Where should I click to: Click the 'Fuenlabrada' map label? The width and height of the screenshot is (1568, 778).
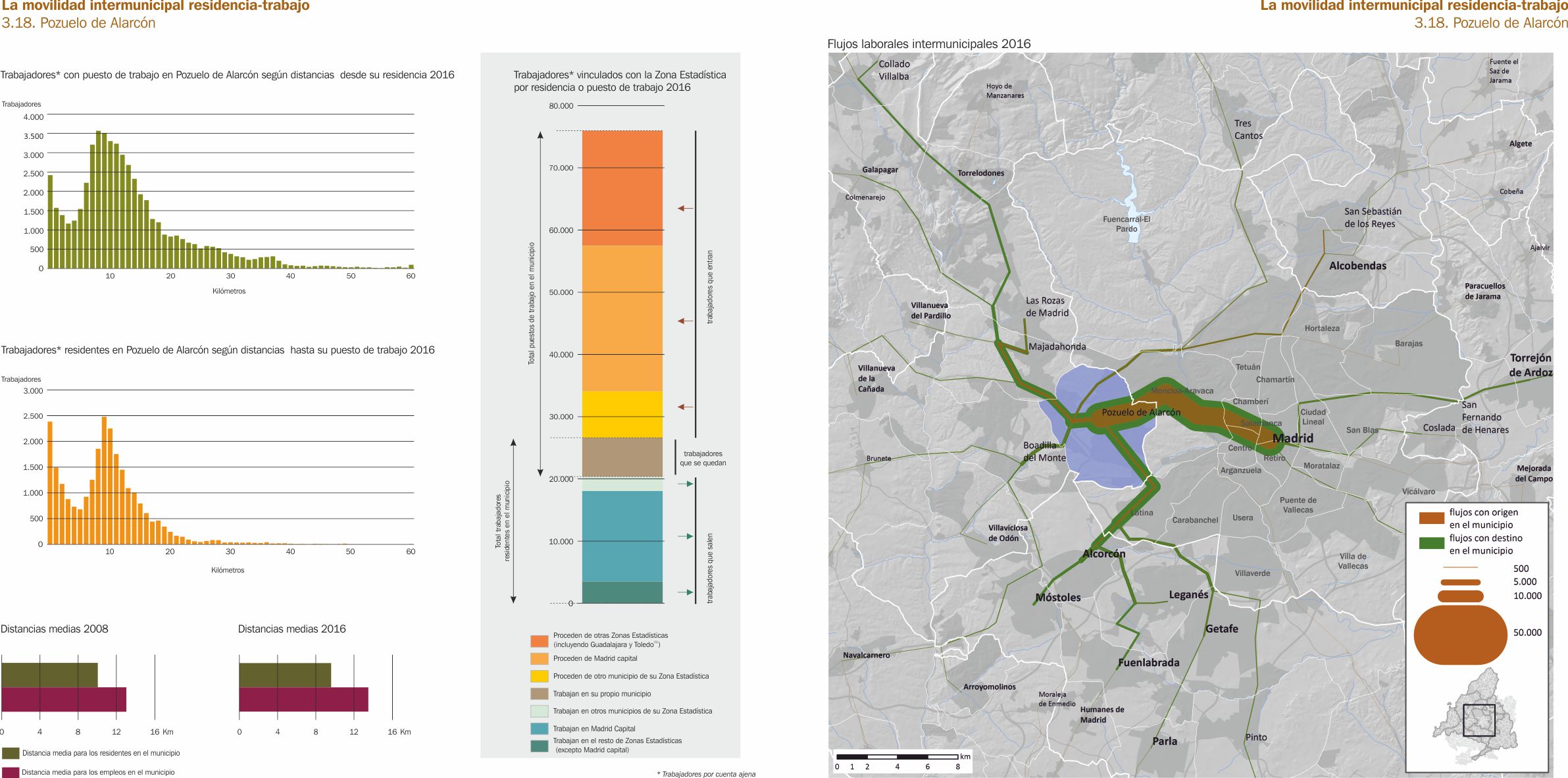pos(1149,663)
